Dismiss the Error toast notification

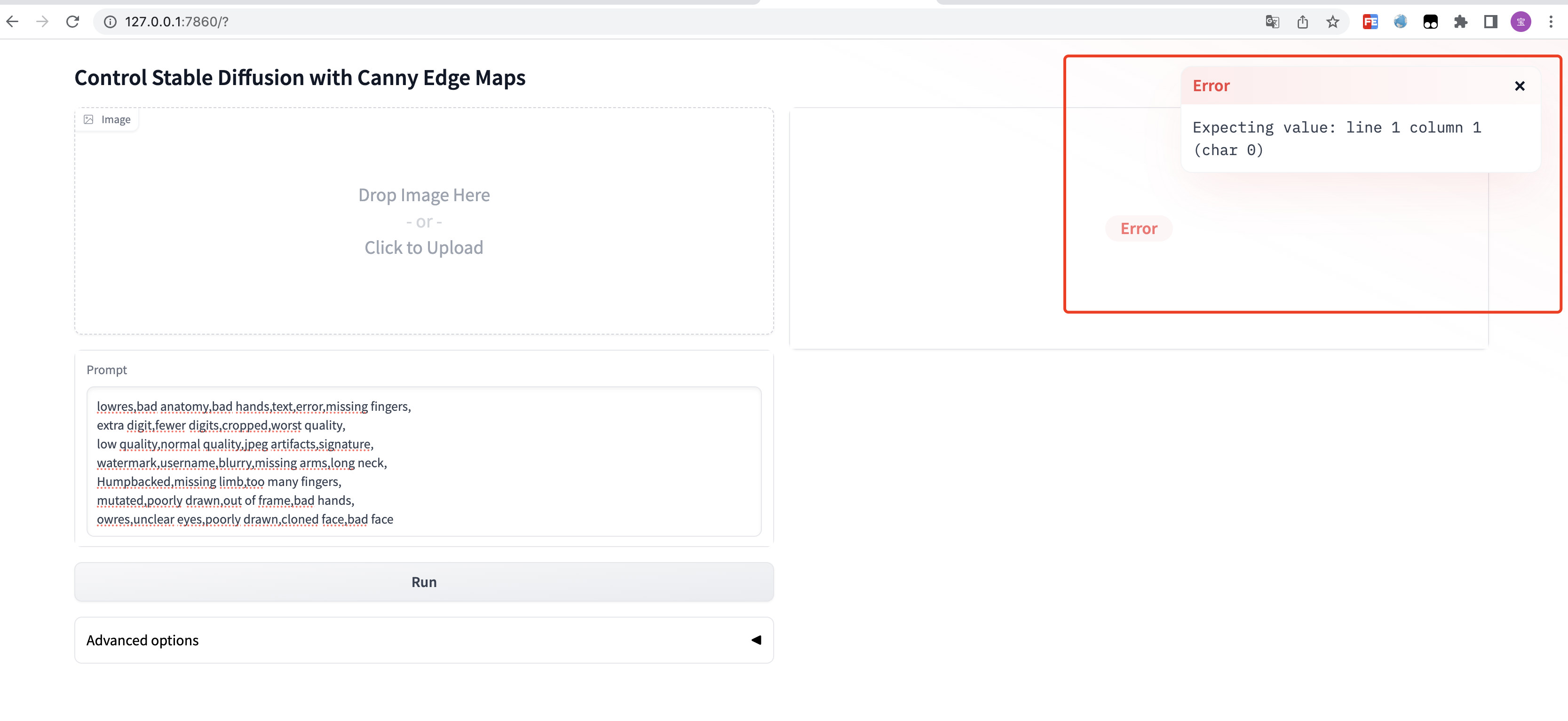tap(1520, 86)
